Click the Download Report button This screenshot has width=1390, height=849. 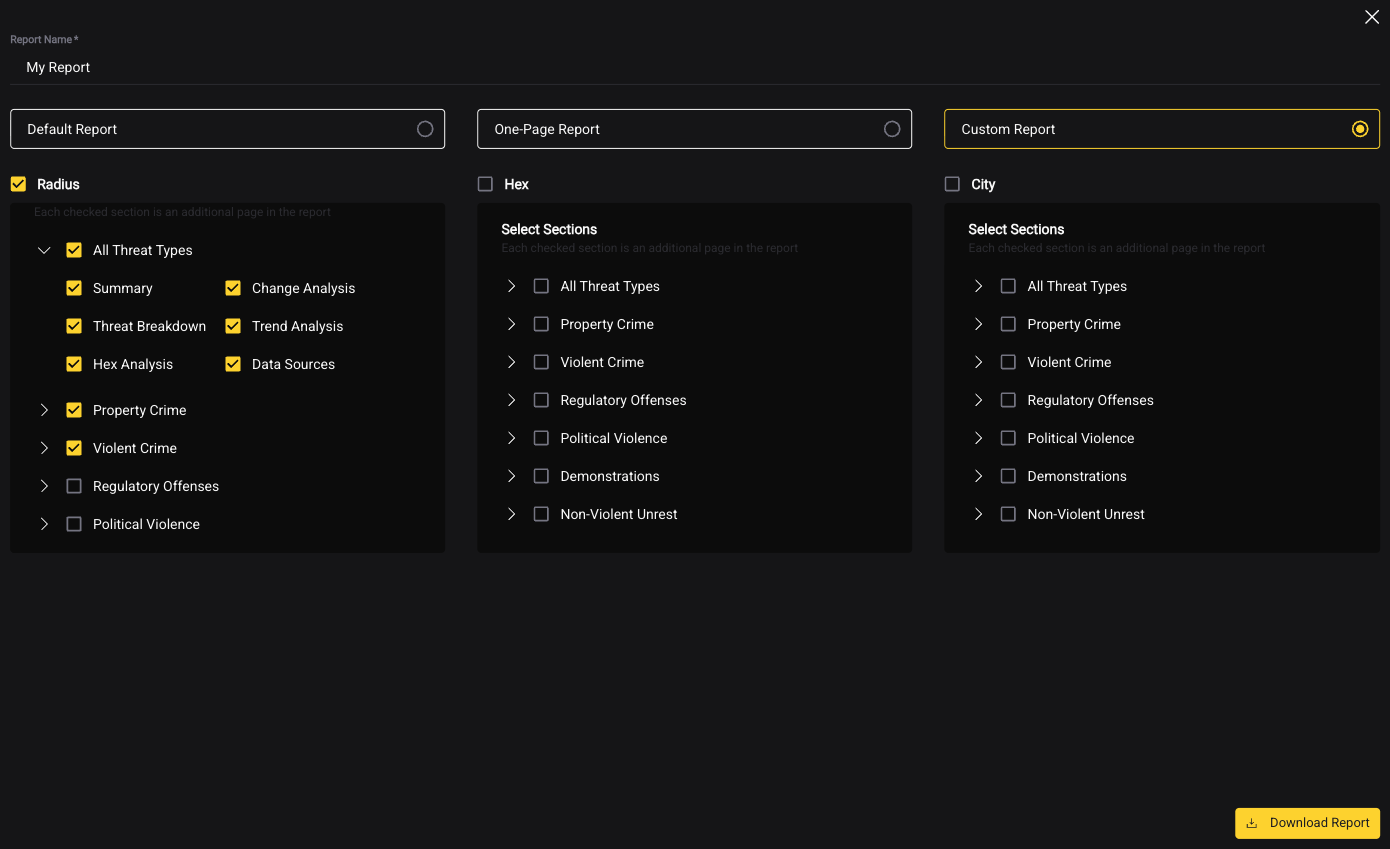(1307, 823)
